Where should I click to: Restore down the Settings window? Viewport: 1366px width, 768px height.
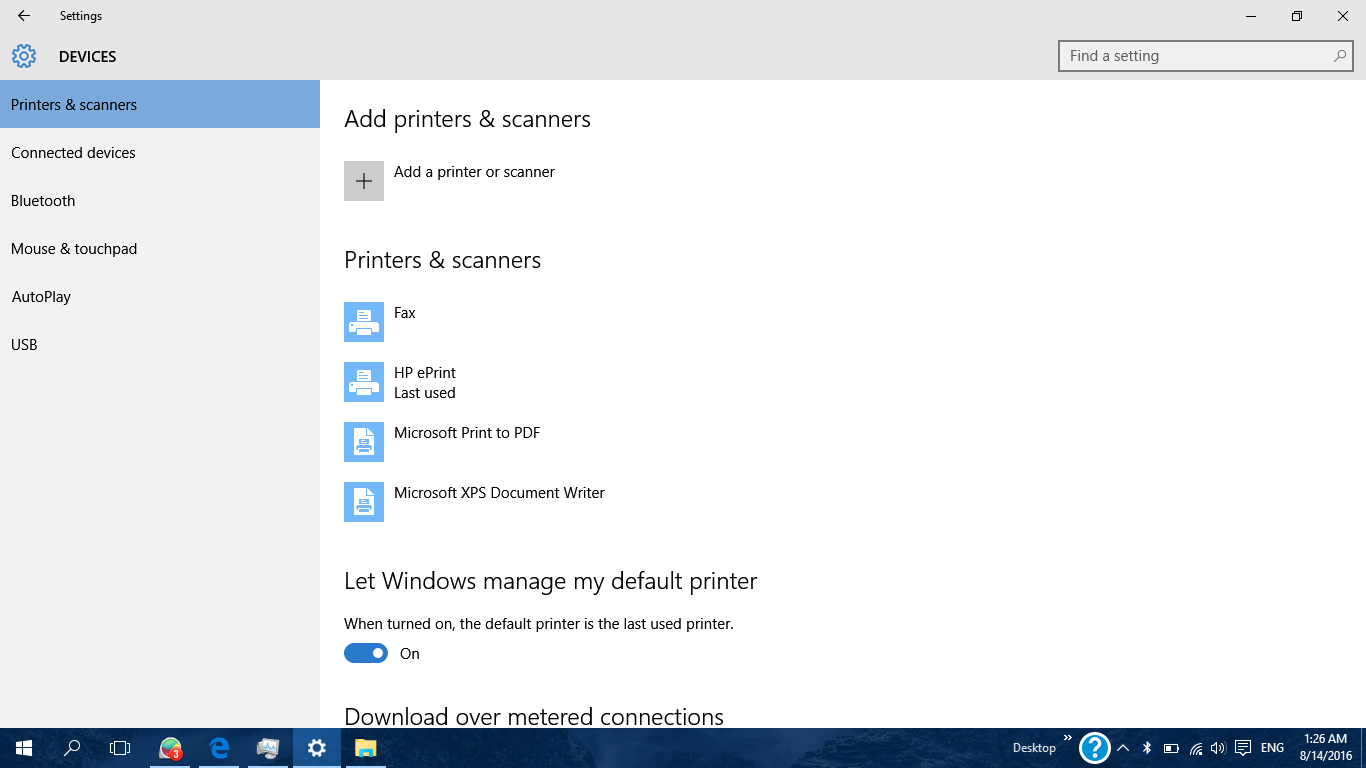(x=1297, y=16)
